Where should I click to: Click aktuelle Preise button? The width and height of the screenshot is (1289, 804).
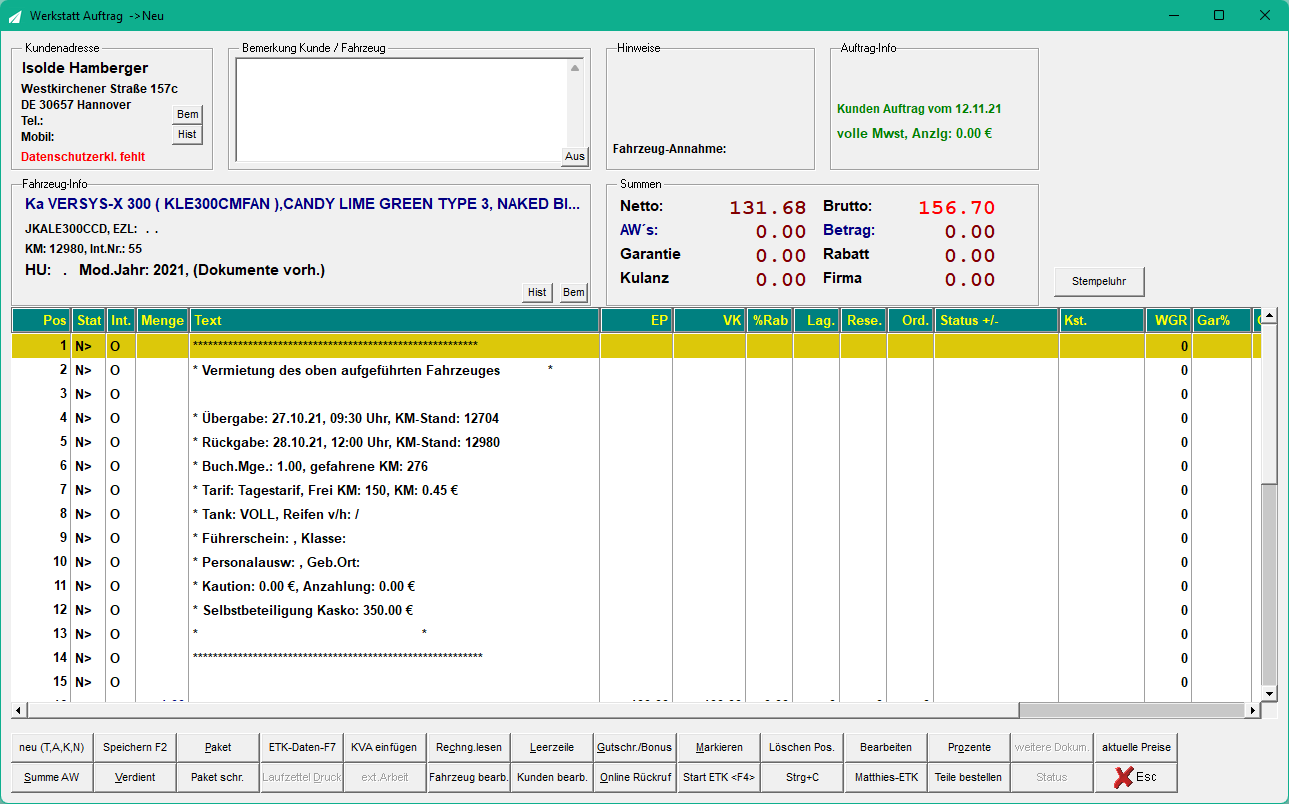[x=1136, y=747]
